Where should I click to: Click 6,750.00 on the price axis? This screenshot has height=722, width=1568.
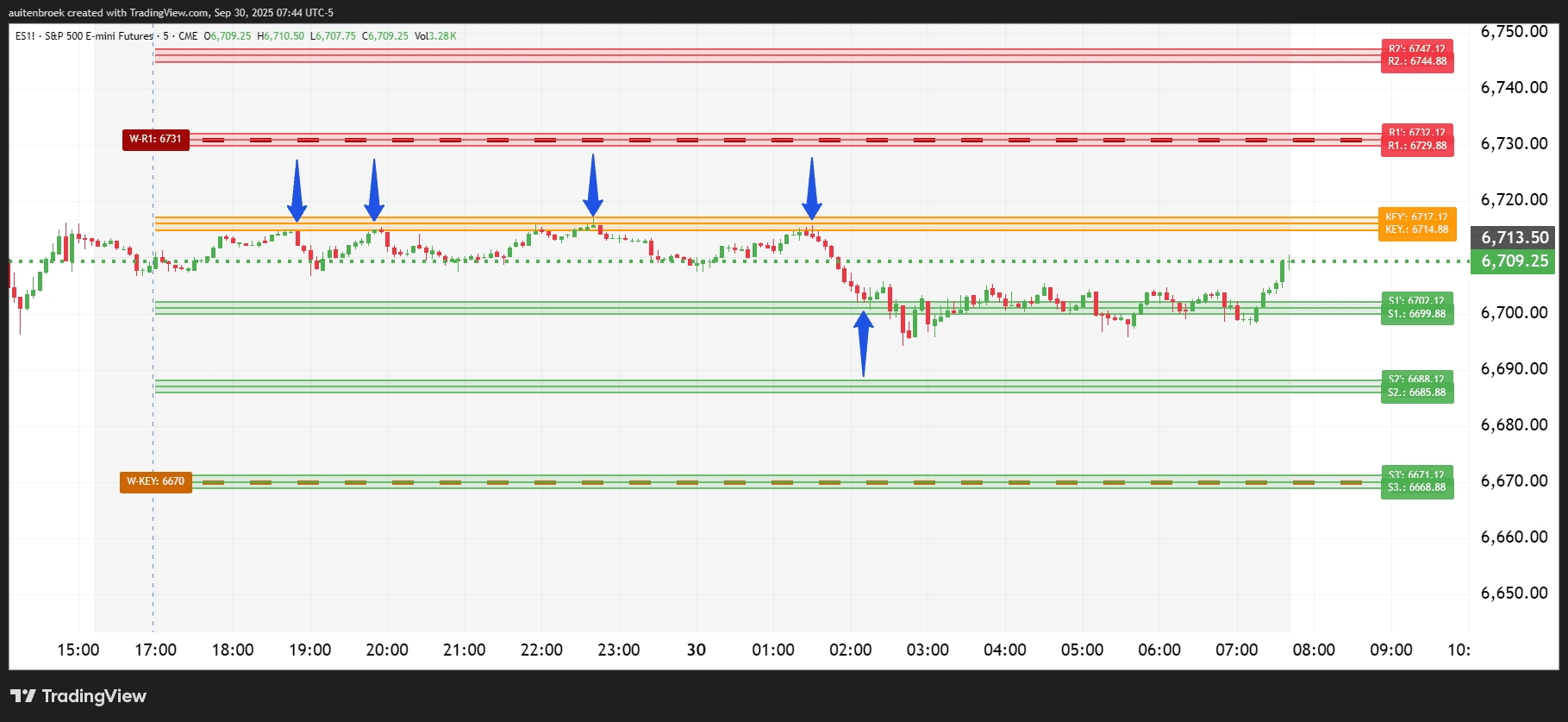coord(1514,32)
